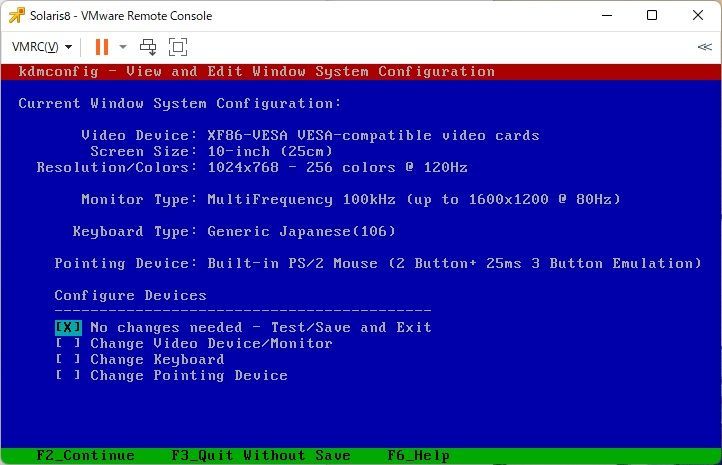The image size is (722, 465).
Task: Click the "Solaris8 - VMware Remote Console" window title
Action: [x=121, y=16]
